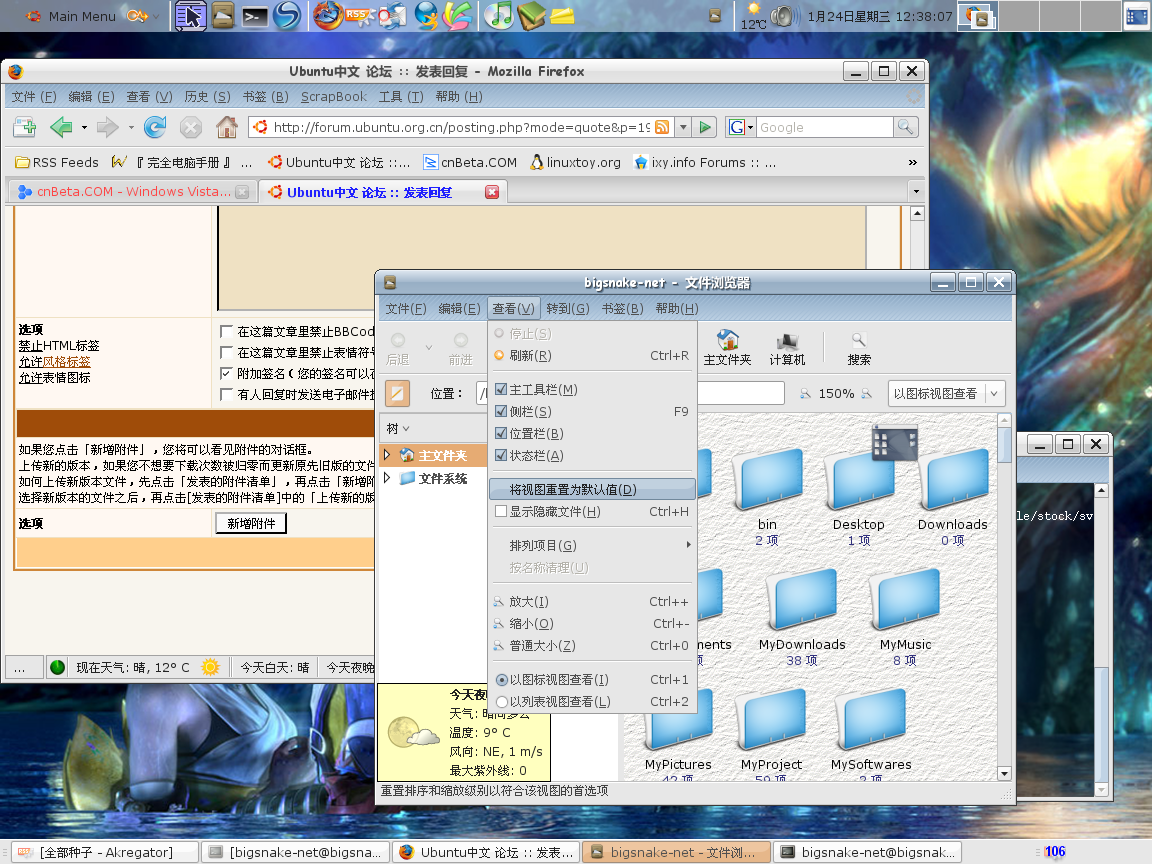The height and width of the screenshot is (864, 1152).
Task: Open the file cabinet launcher beside the terminal icon
Action: coord(223,15)
